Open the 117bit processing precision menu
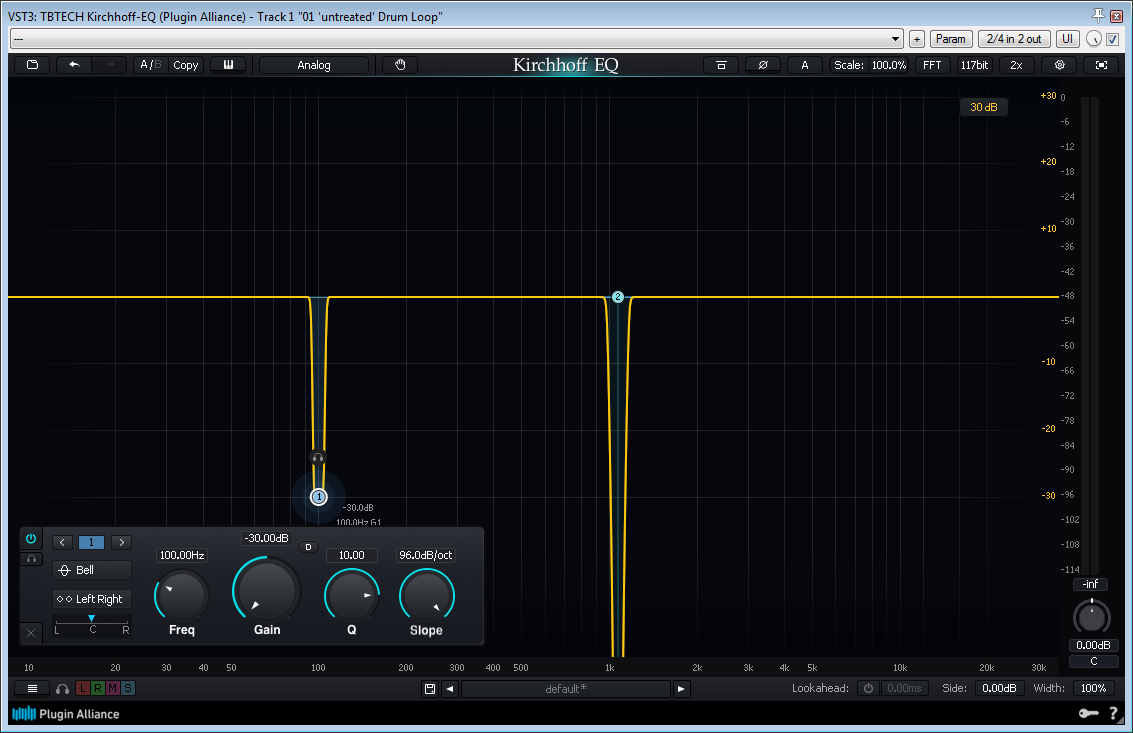 [974, 65]
